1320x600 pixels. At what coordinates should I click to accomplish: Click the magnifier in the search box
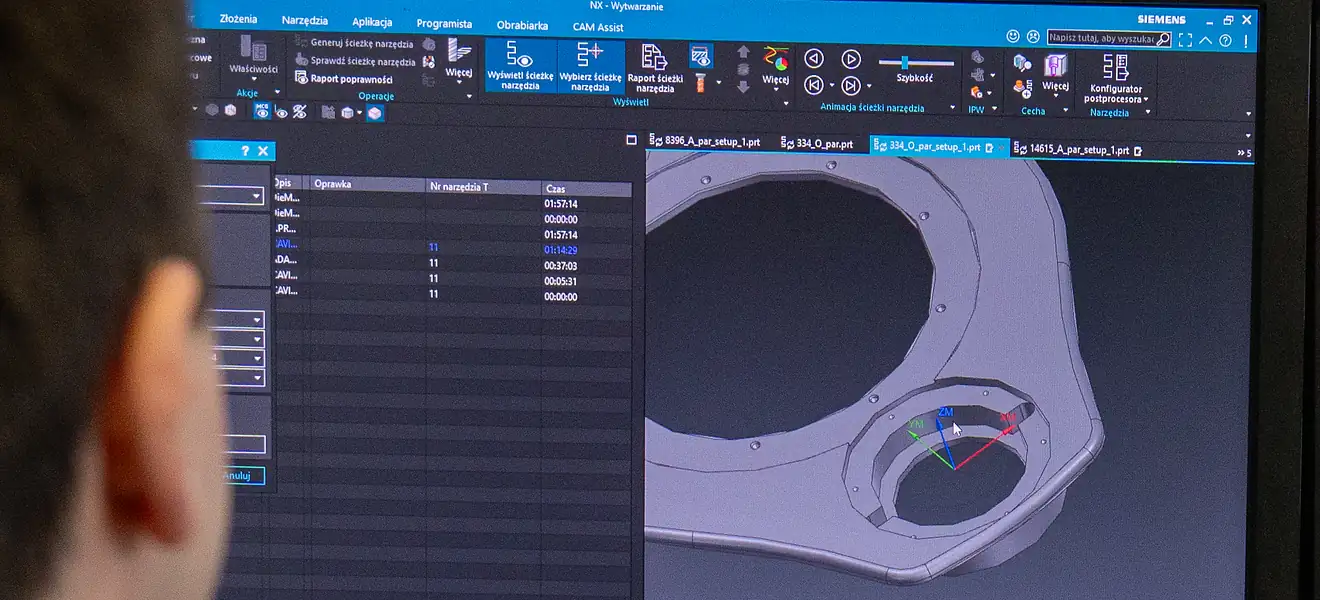(x=1163, y=39)
